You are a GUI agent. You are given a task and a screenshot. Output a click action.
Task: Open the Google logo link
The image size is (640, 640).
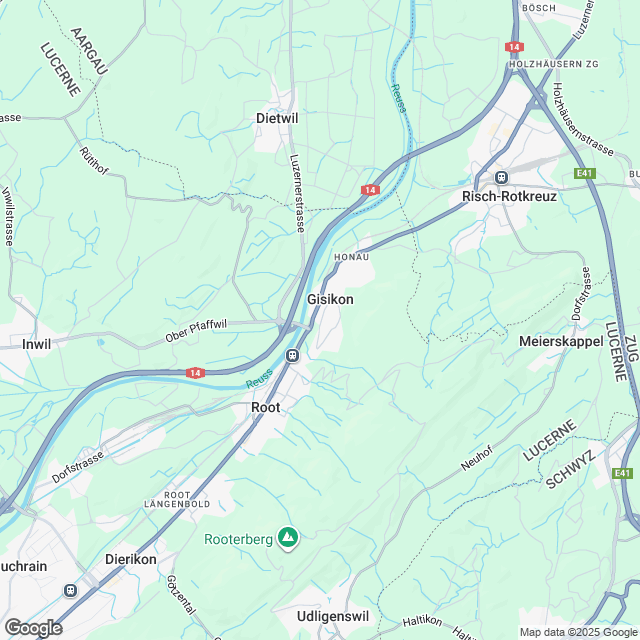coord(33,628)
